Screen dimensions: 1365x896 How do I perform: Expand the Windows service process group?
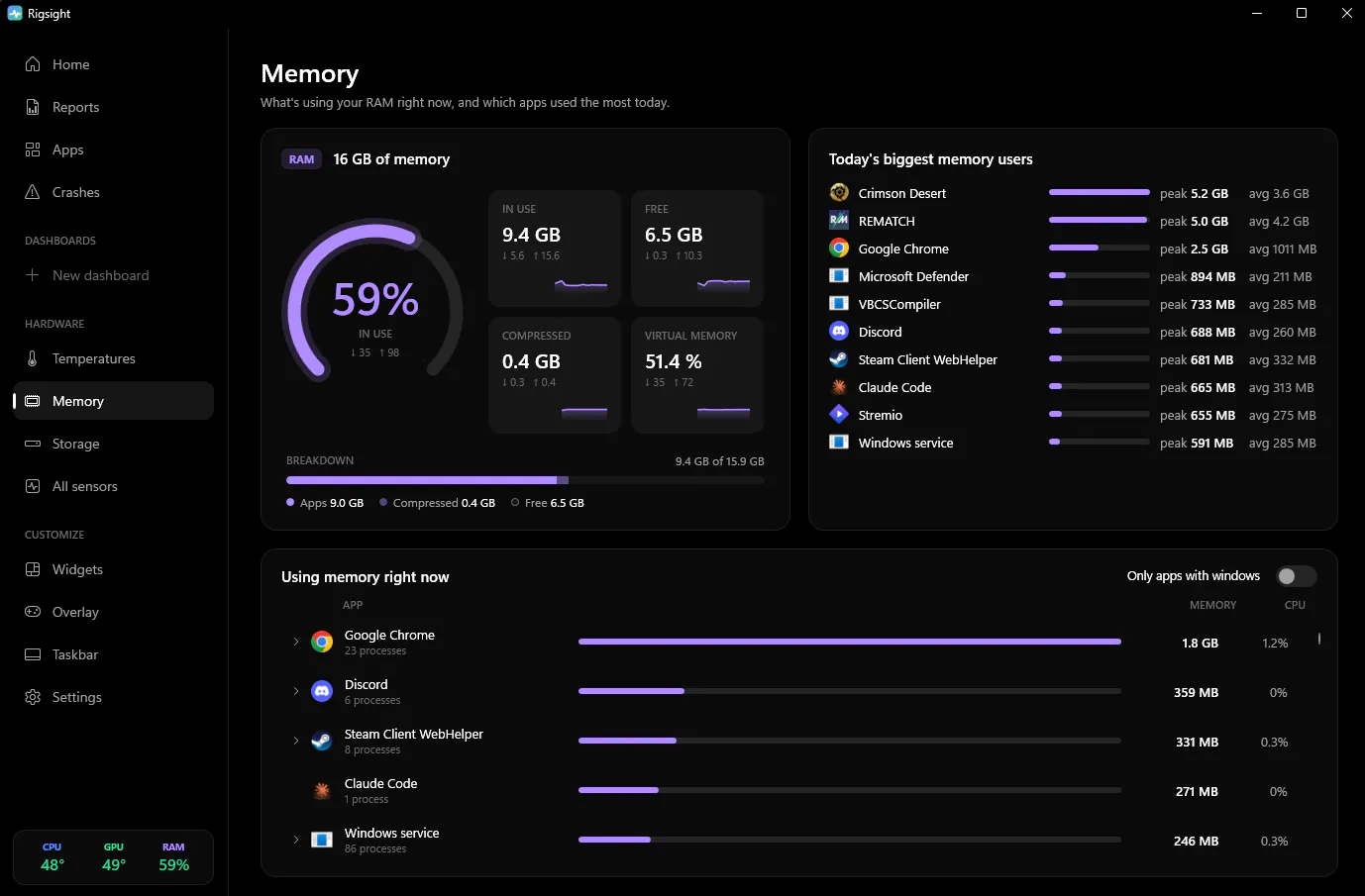(296, 840)
